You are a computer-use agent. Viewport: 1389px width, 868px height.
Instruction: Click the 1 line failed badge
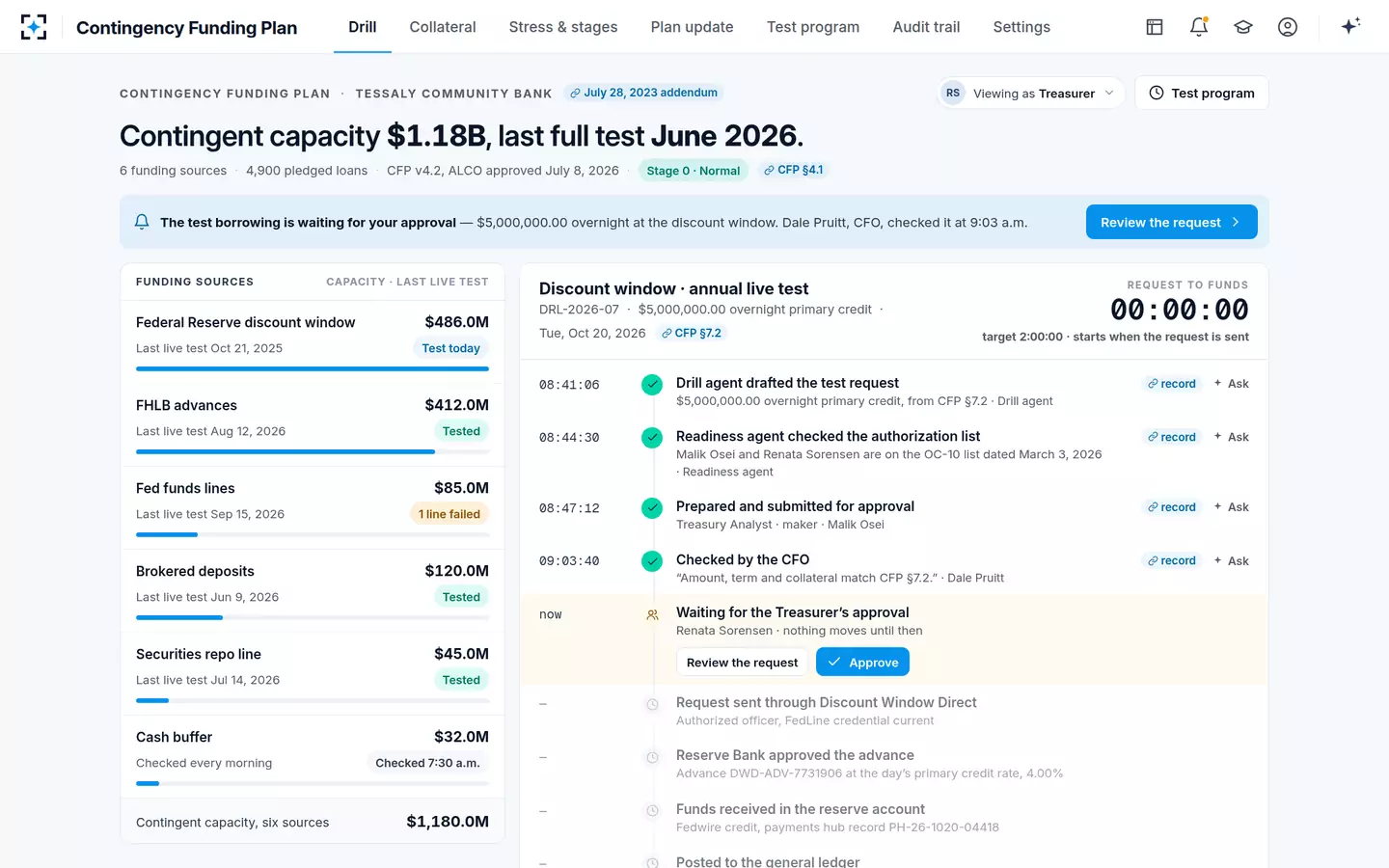point(449,514)
